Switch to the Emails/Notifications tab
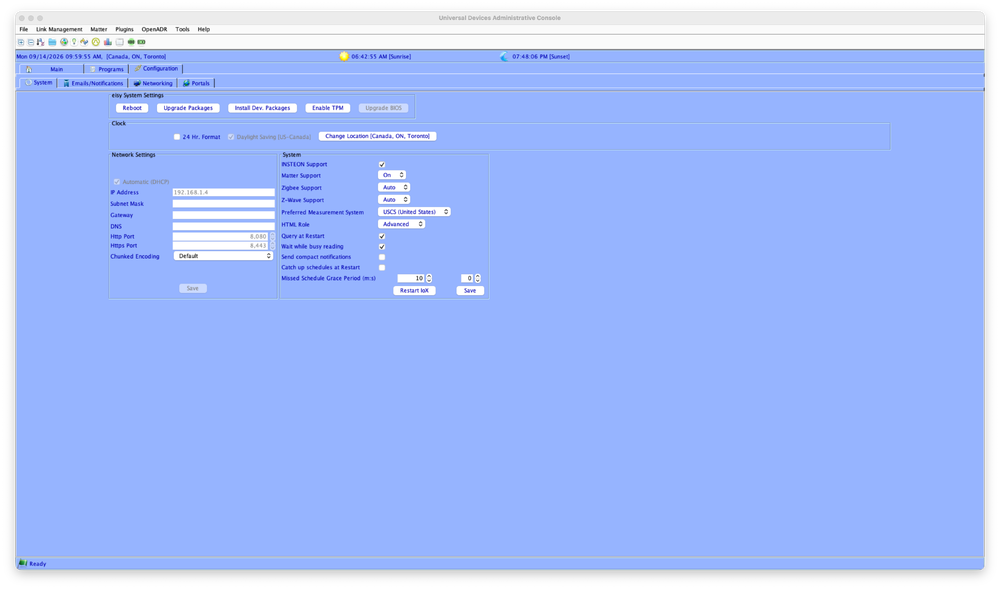Image resolution: width=1000 pixels, height=589 pixels. pos(92,83)
